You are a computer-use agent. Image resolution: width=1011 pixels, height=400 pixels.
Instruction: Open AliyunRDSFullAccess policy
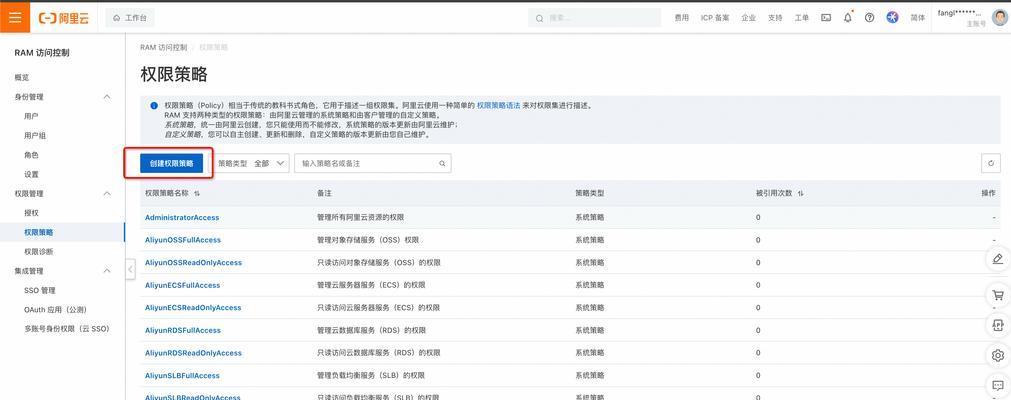[x=183, y=330]
